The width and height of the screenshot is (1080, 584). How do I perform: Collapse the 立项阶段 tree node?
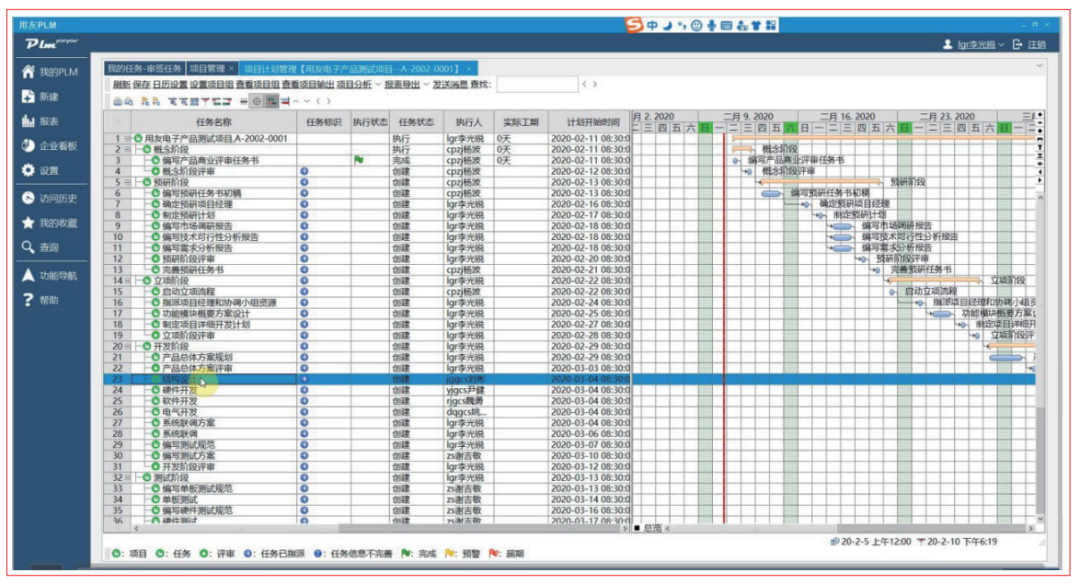point(128,281)
